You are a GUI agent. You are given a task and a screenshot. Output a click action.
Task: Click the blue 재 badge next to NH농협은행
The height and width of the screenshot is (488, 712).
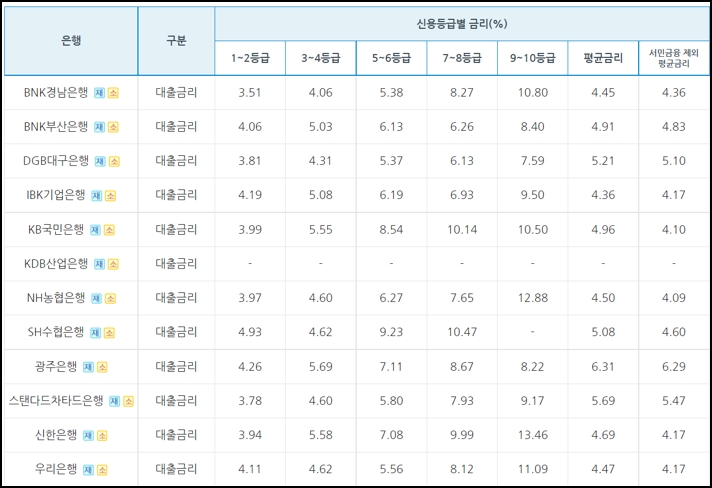click(96, 298)
